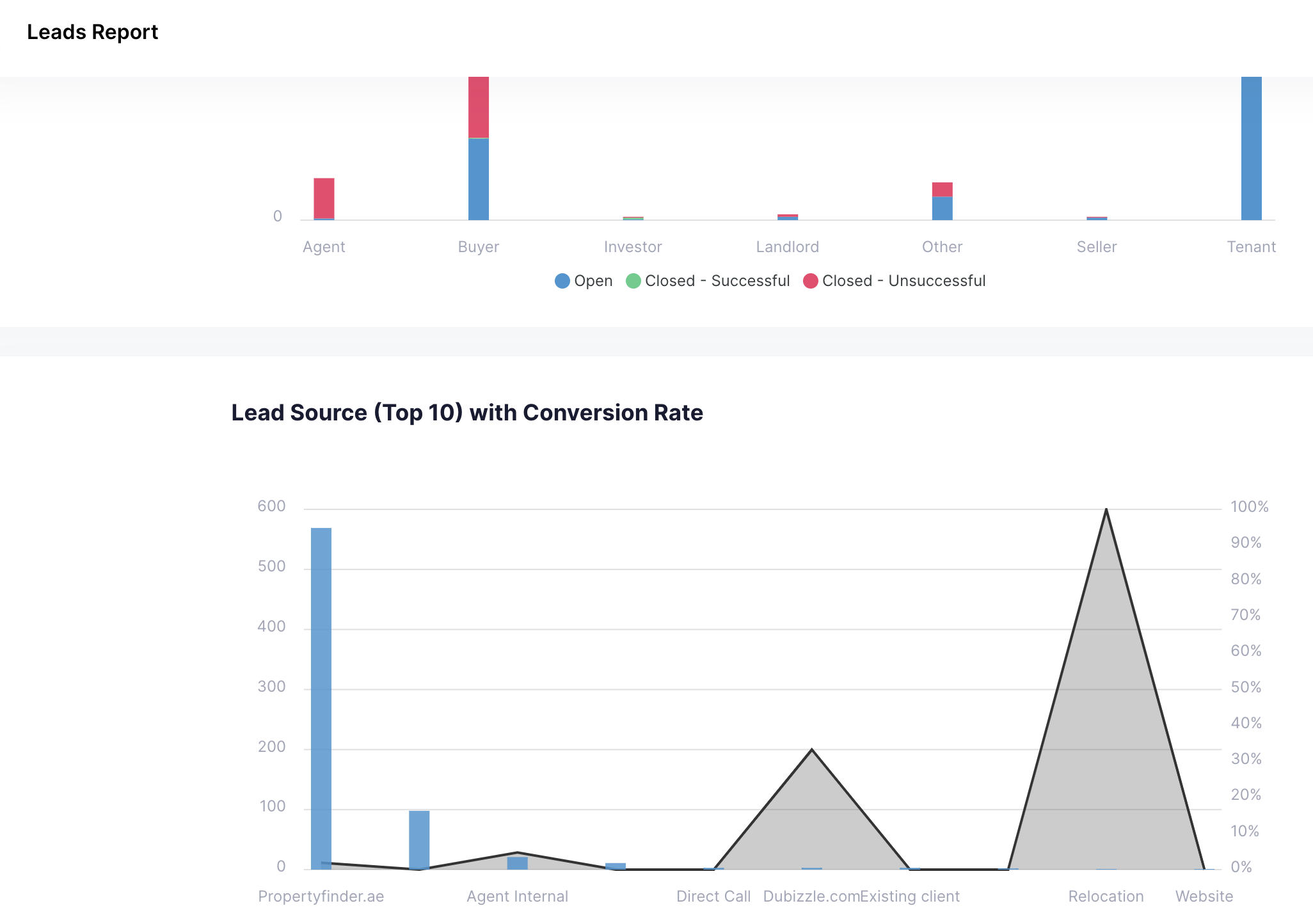
Task: Click the 600 value on left axis
Action: [x=271, y=507]
